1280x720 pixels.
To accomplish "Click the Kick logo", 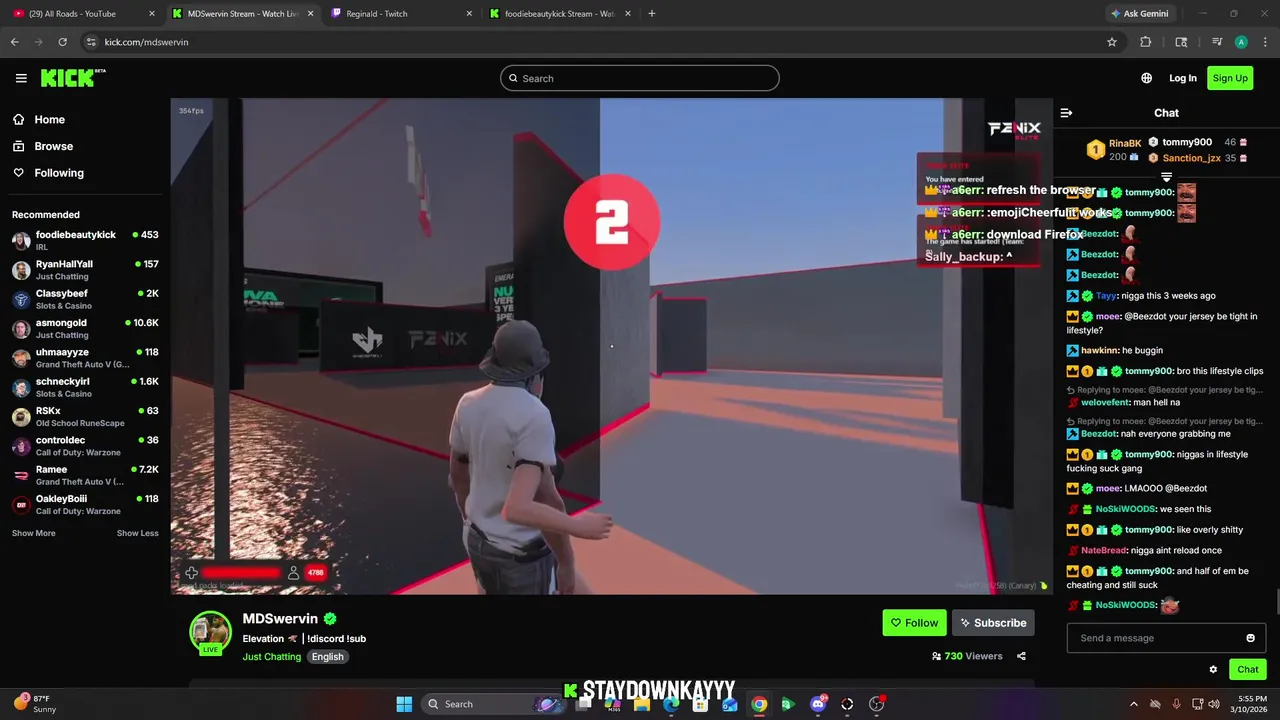I will point(73,78).
